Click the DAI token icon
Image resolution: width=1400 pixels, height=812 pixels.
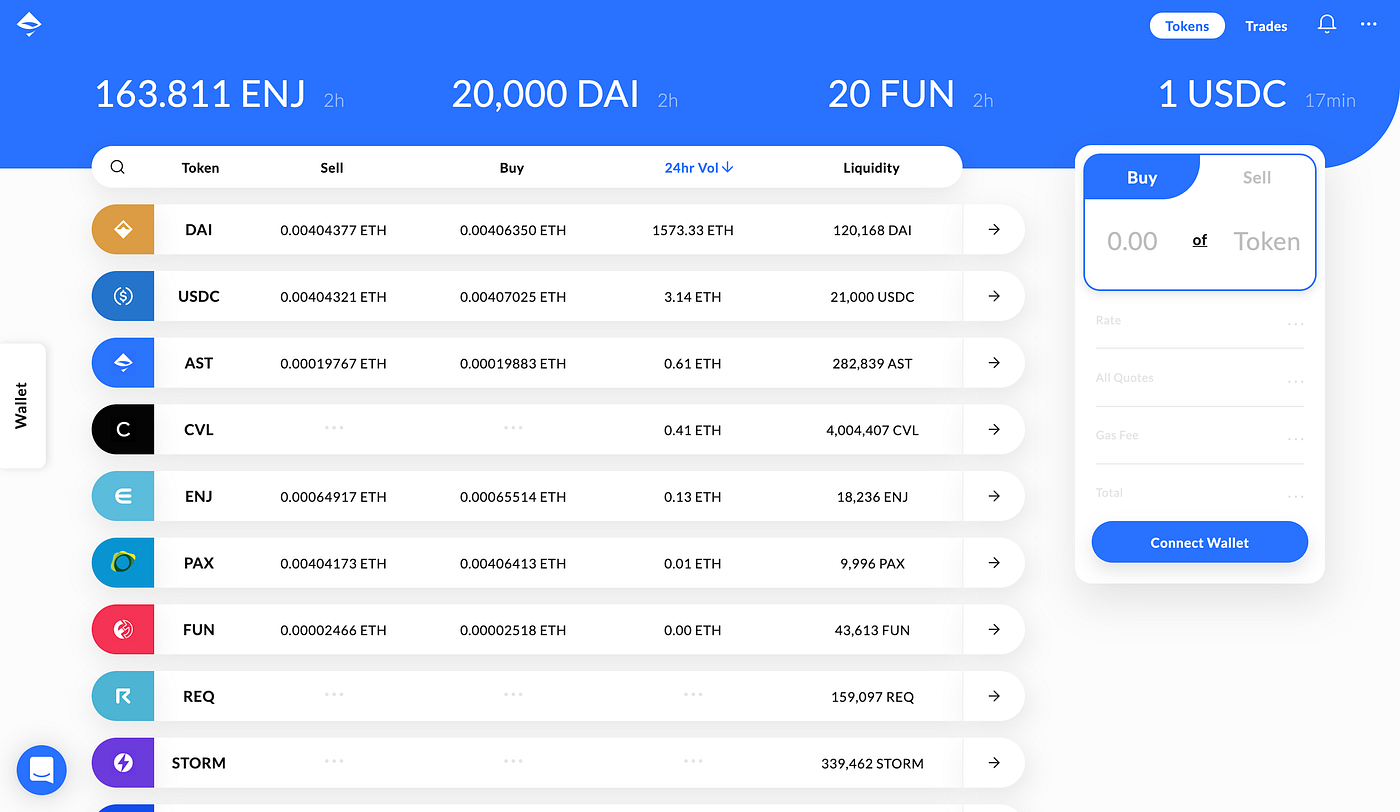[x=123, y=230]
